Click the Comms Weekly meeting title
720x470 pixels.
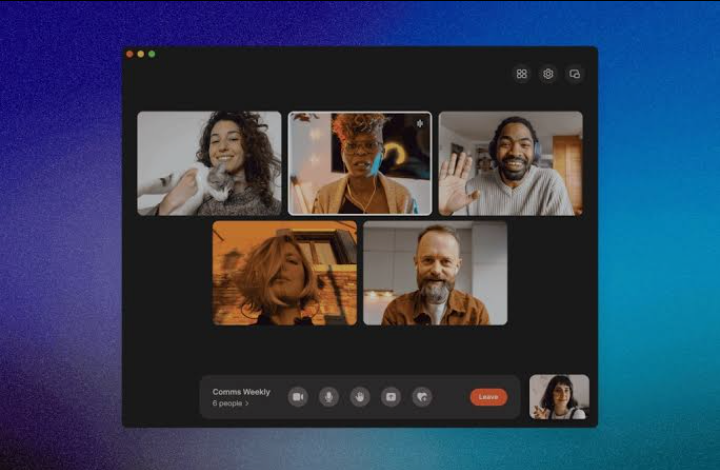coord(241,392)
